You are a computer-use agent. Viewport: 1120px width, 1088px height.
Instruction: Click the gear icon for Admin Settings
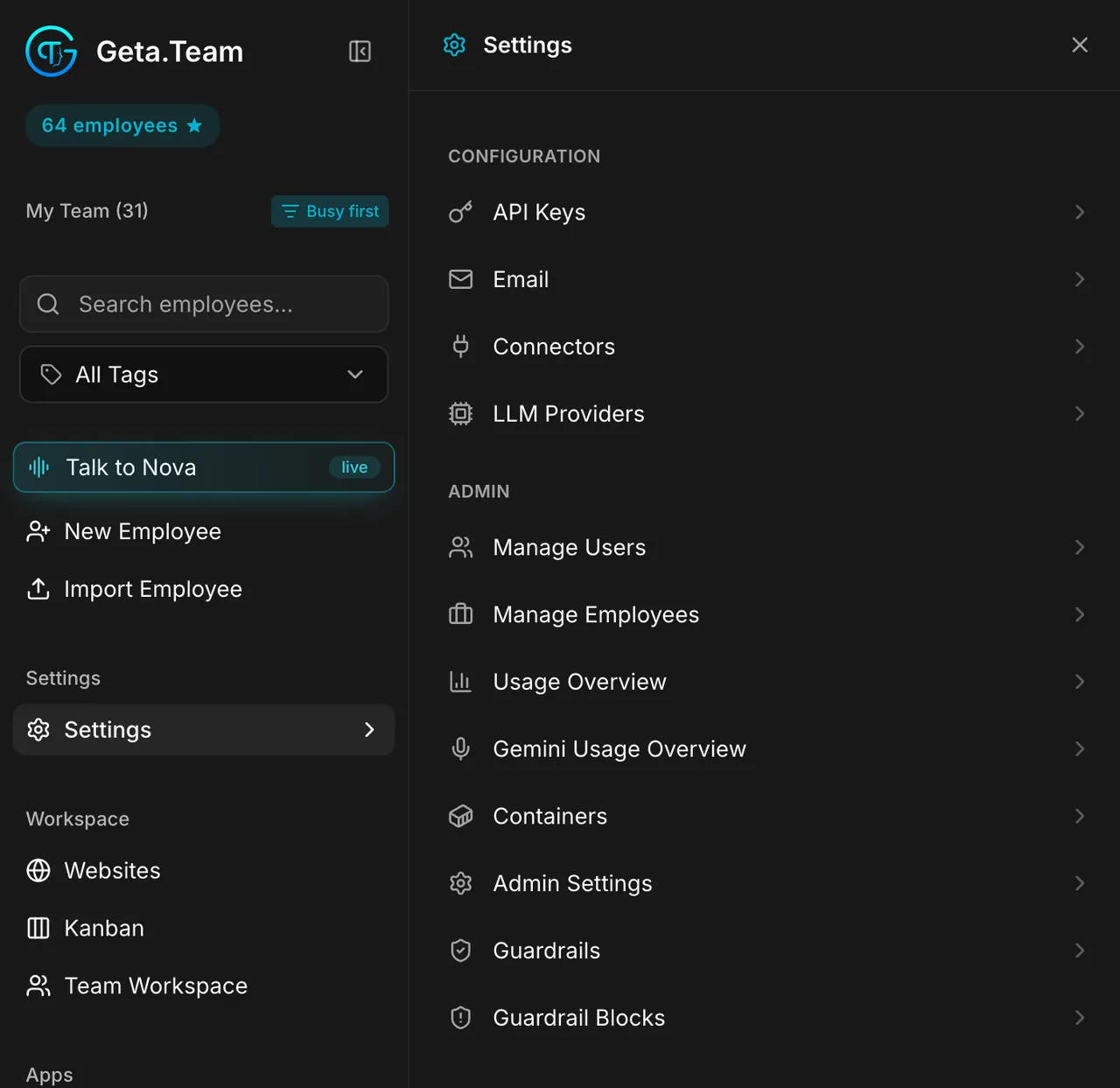pyautogui.click(x=460, y=883)
